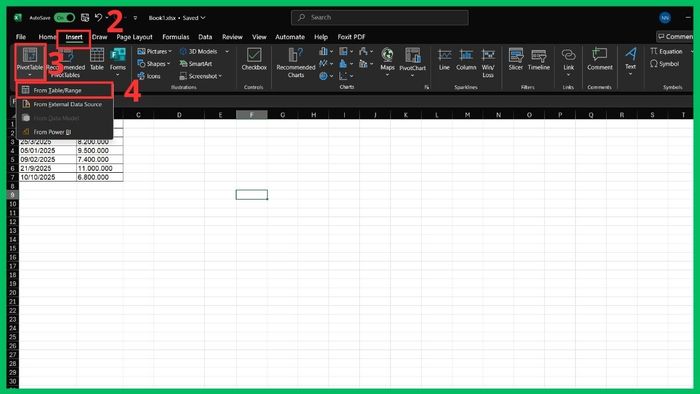Click the Maps chart button
700x394 pixels.
click(x=387, y=62)
